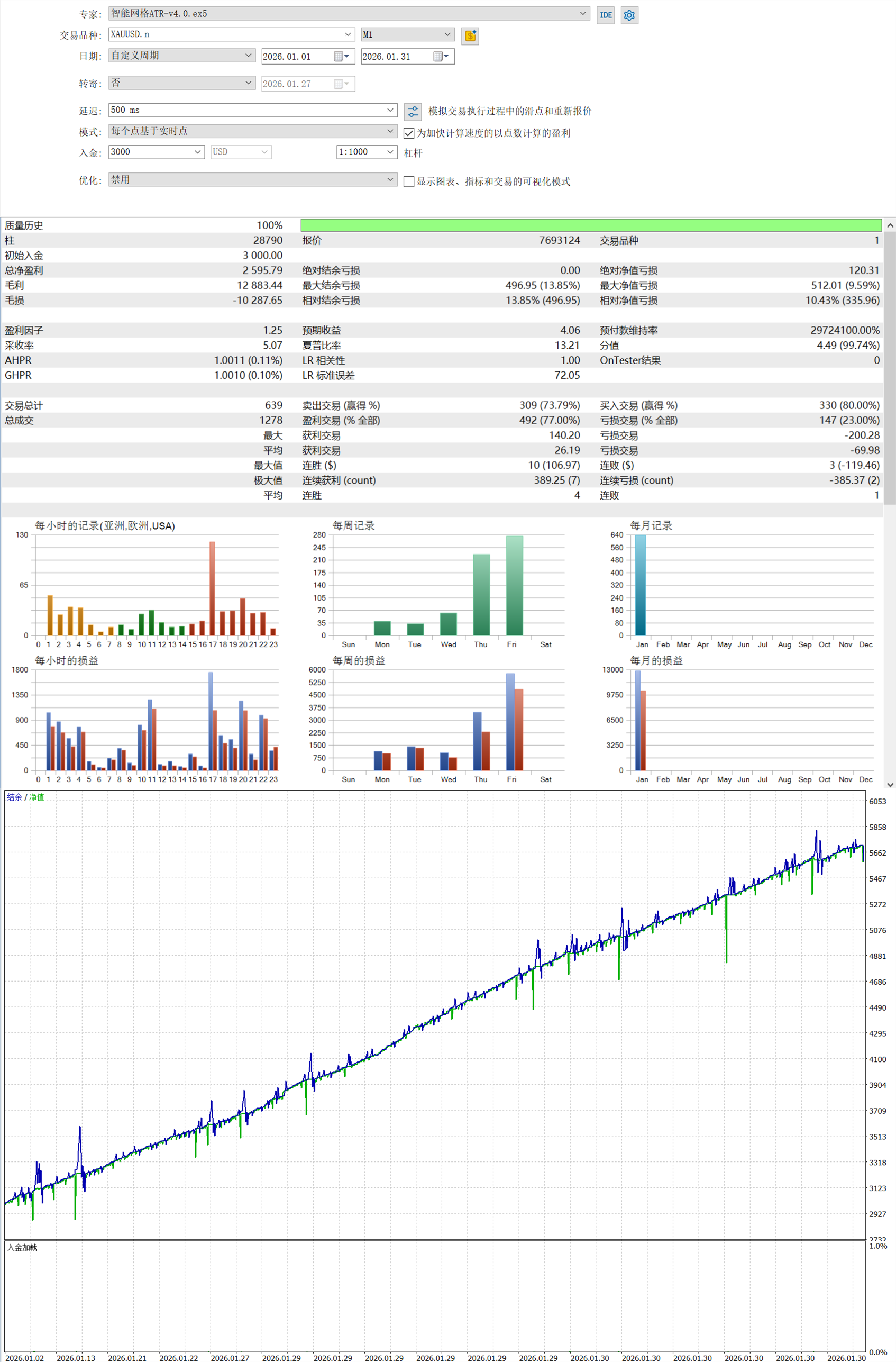Image resolution: width=896 pixels, height=1362 pixels.
Task: Disable the profit in pips calculation checkbox
Action: [408, 133]
